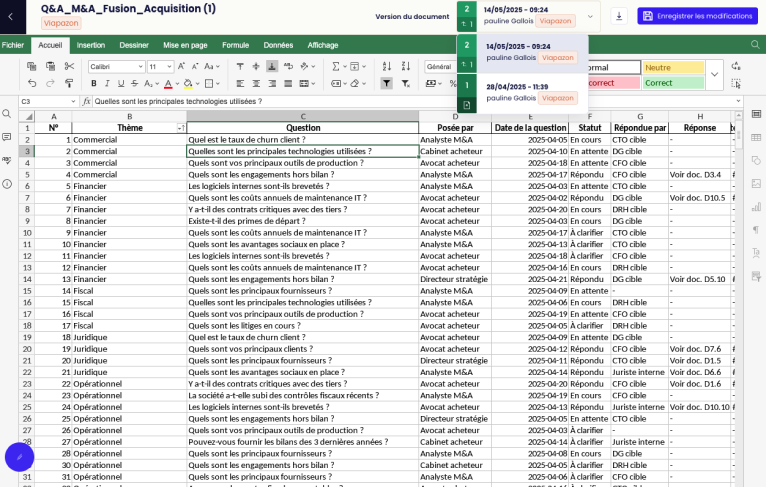Select version 1 dated 28/04/2025 - 11:39
The width and height of the screenshot is (766, 487).
(523, 93)
